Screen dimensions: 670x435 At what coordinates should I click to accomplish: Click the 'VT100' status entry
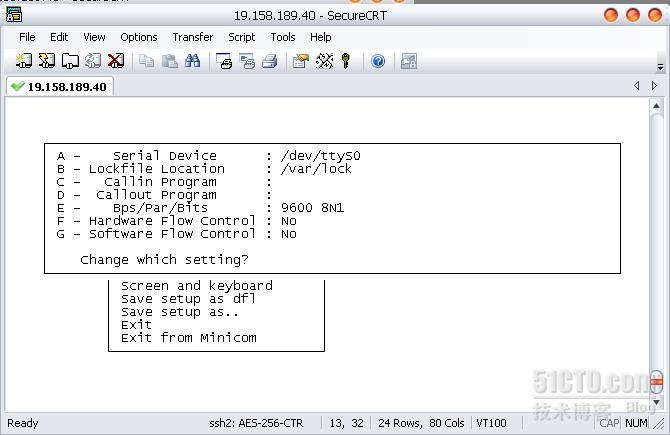pyautogui.click(x=491, y=423)
